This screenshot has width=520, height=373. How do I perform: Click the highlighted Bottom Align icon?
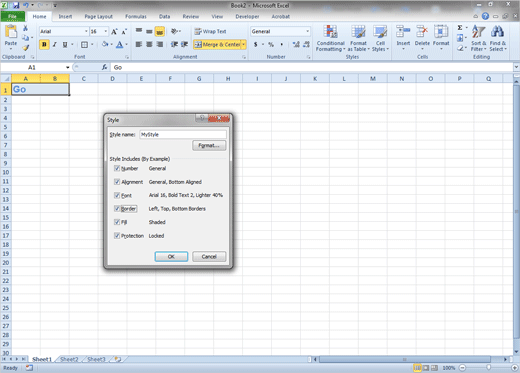(x=160, y=31)
